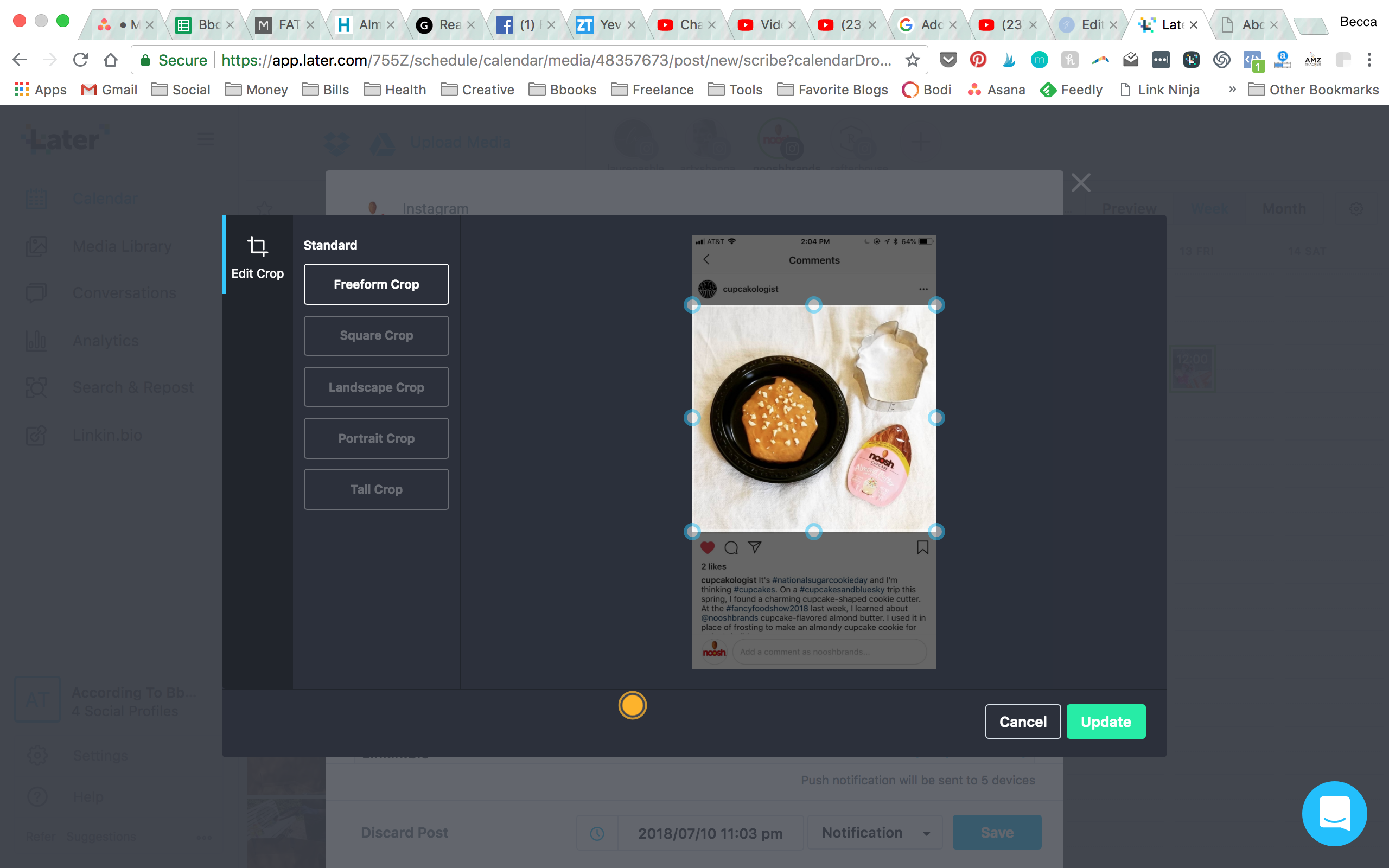Grab the right-middle crop handle
1389x868 pixels.
(936, 418)
